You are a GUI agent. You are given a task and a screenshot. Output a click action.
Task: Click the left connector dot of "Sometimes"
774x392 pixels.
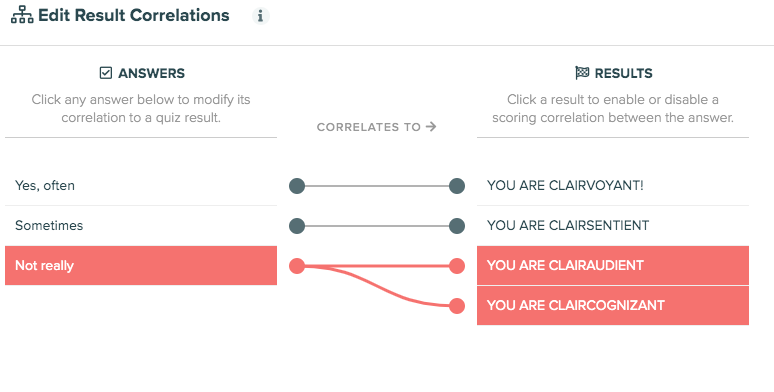tap(297, 226)
